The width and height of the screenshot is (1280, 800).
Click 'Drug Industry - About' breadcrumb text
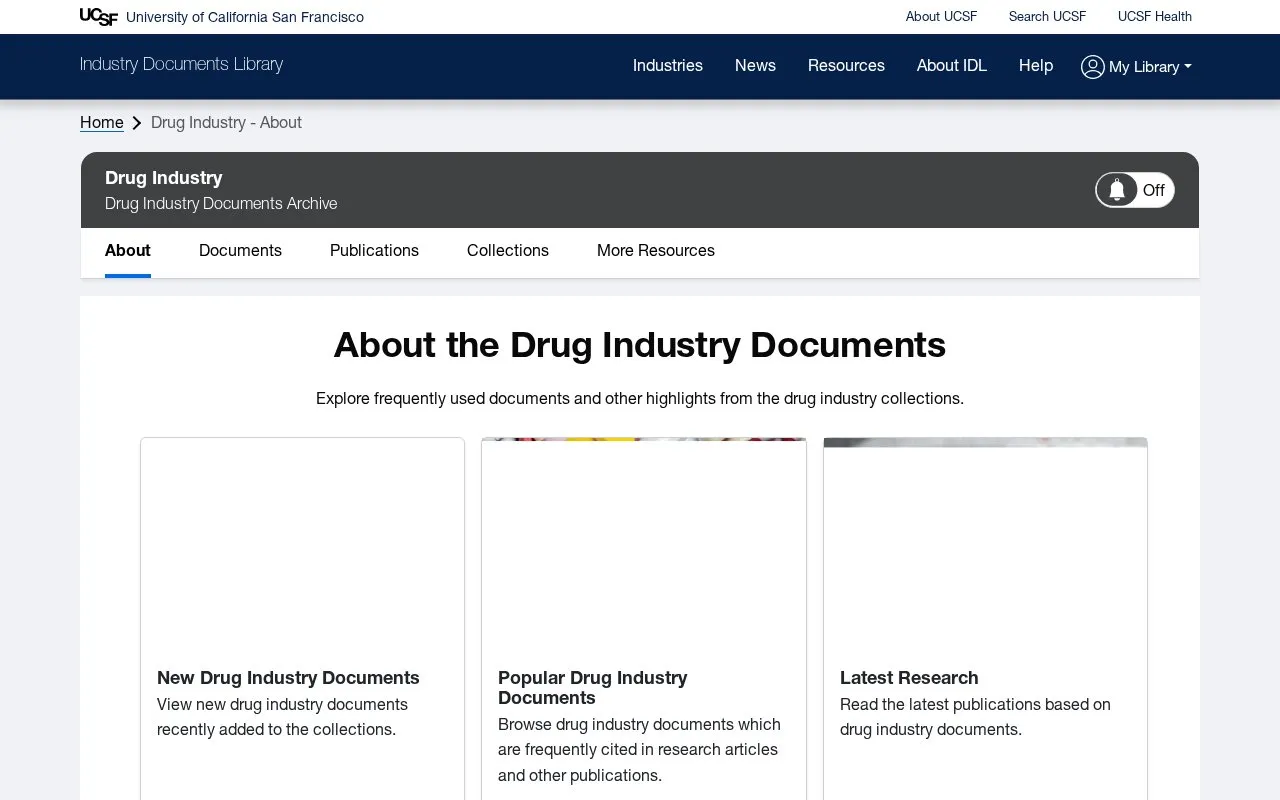[226, 123]
